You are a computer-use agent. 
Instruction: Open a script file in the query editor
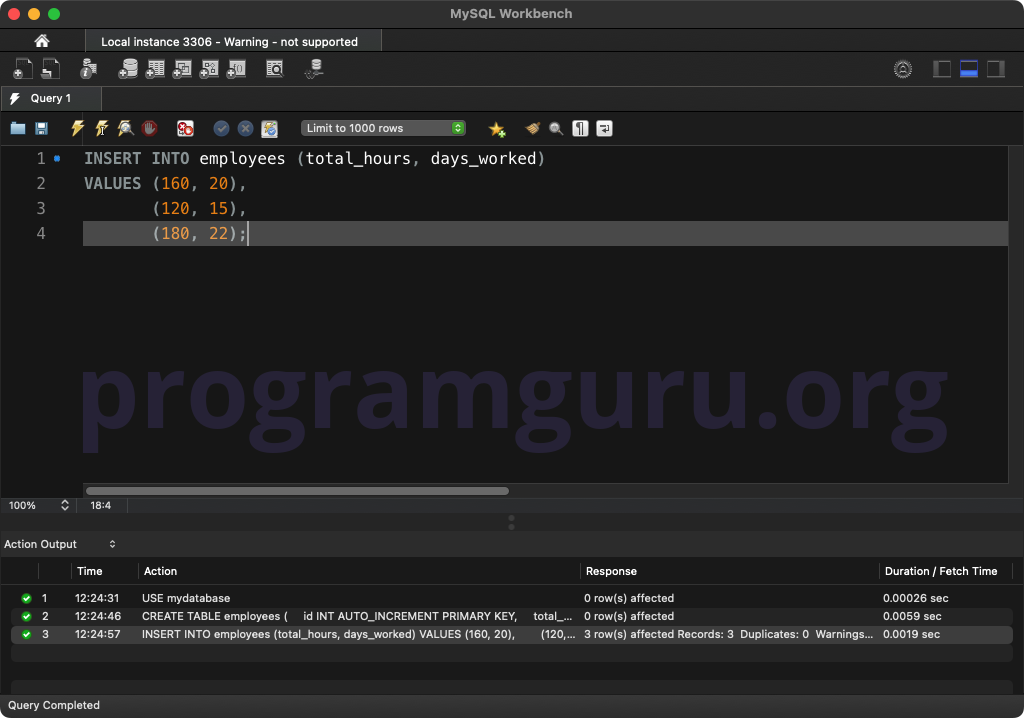(18, 128)
